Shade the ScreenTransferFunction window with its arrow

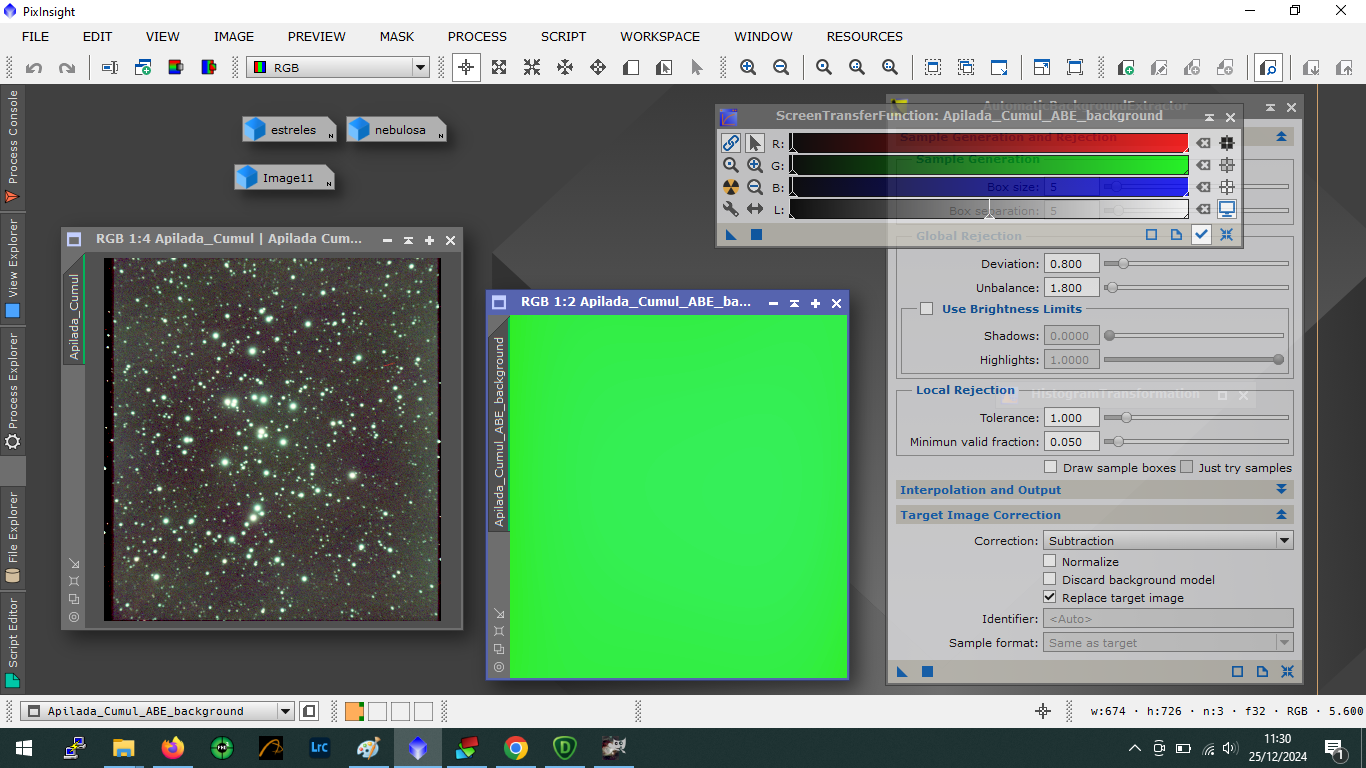[1209, 117]
